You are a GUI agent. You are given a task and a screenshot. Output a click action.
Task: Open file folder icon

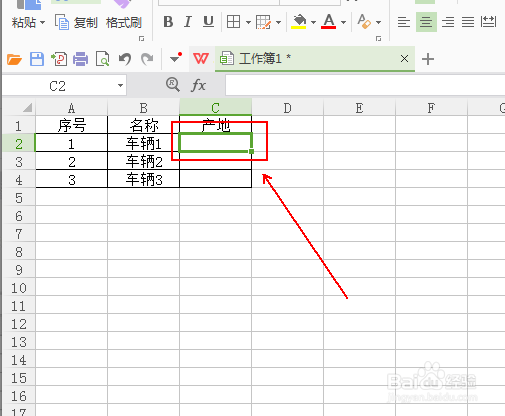pyautogui.click(x=14, y=59)
